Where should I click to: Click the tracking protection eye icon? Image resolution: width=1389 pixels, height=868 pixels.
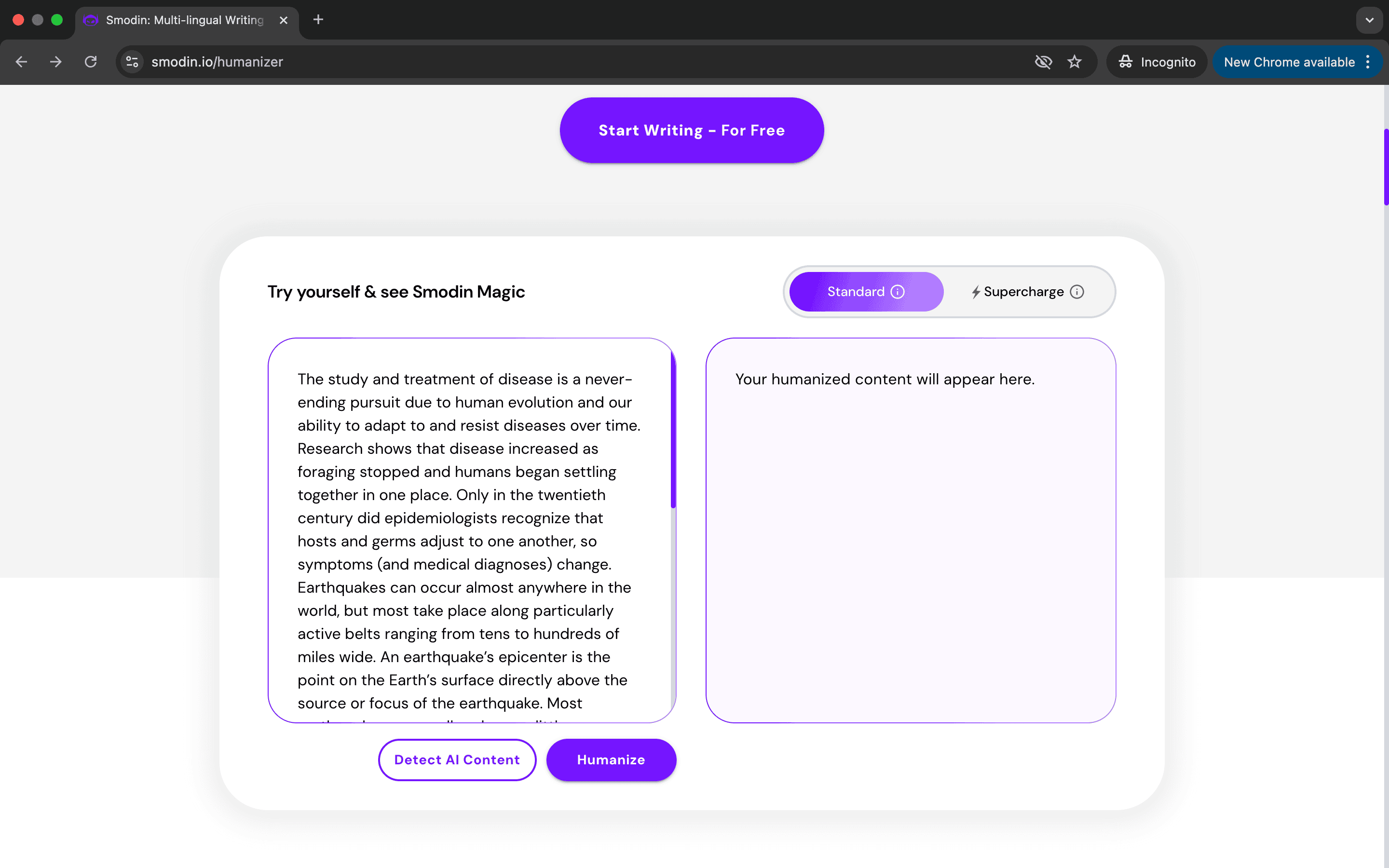point(1043,62)
